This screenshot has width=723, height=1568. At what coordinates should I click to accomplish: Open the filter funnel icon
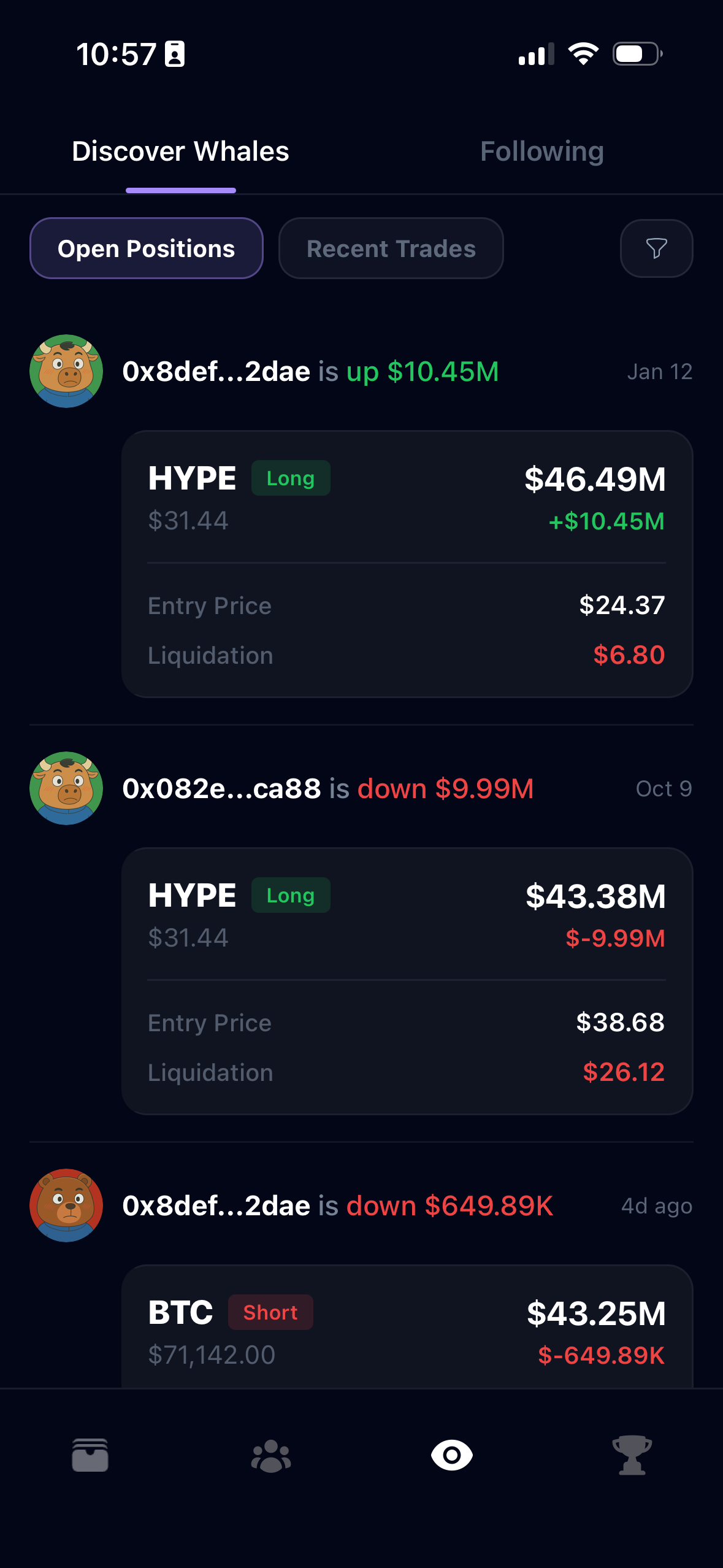656,248
